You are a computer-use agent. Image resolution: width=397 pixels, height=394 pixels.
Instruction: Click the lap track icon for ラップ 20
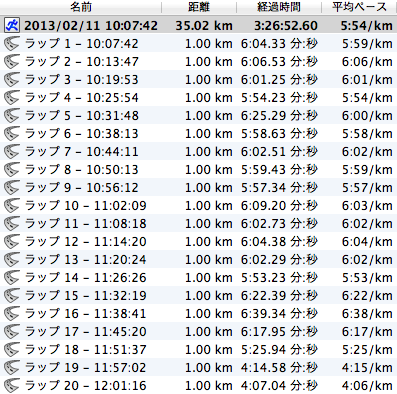pos(12,385)
